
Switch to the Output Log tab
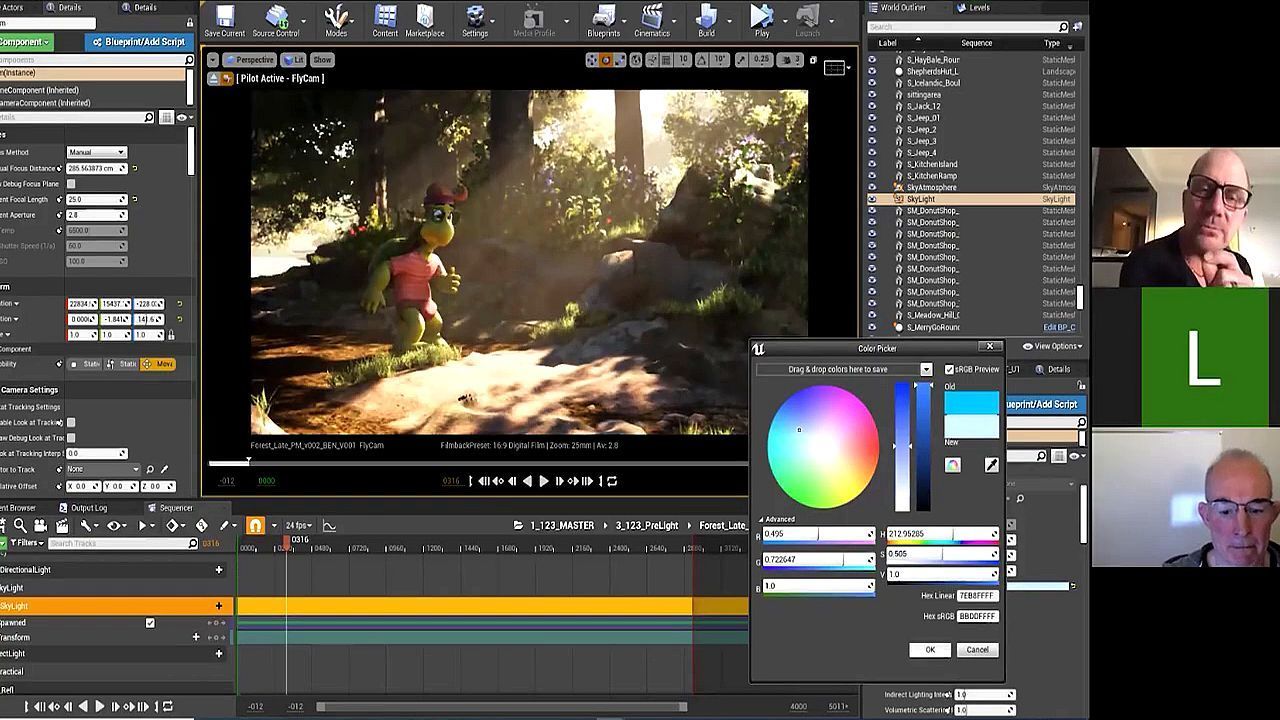[88, 508]
